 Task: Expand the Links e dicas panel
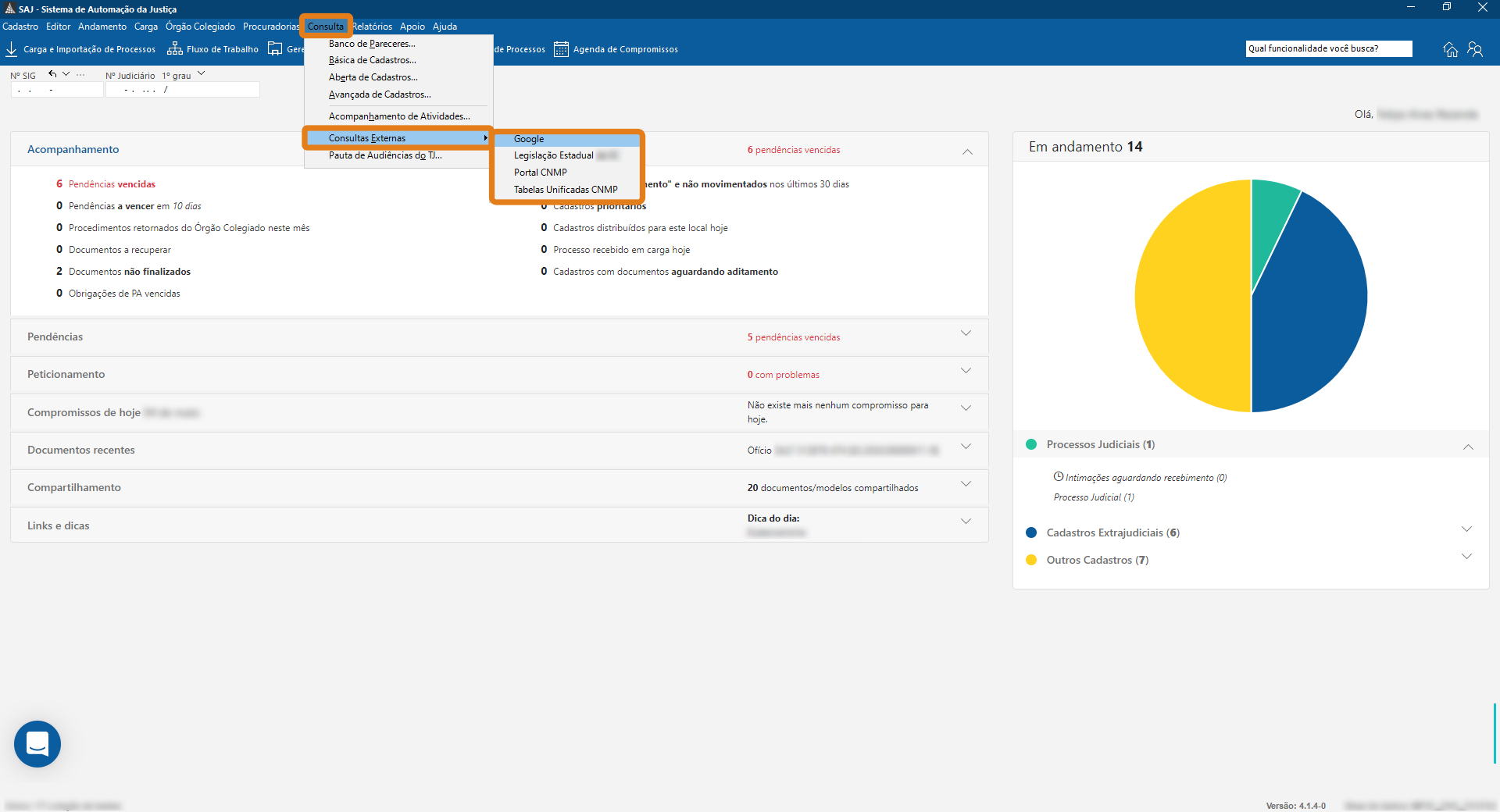click(x=966, y=522)
